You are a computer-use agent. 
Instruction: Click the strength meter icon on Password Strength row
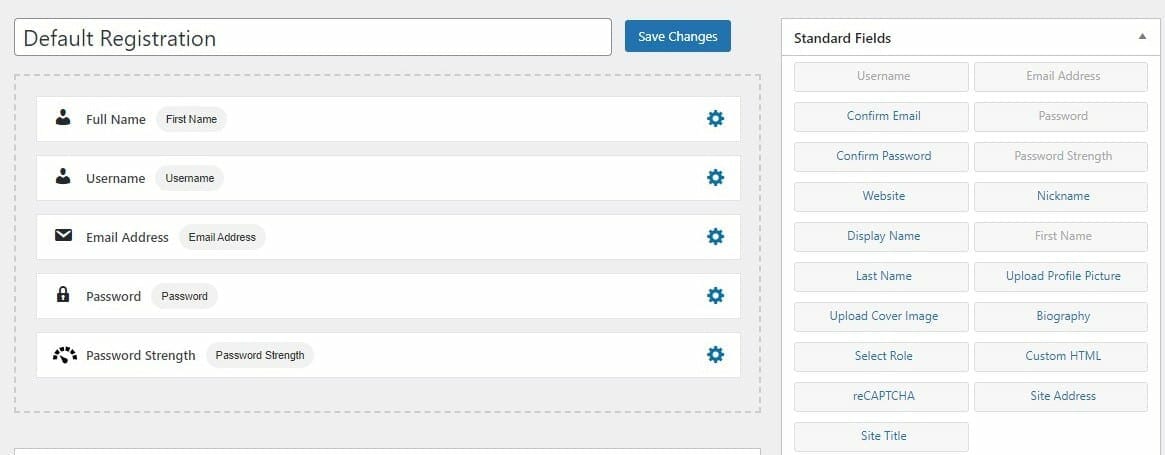pyautogui.click(x=65, y=354)
